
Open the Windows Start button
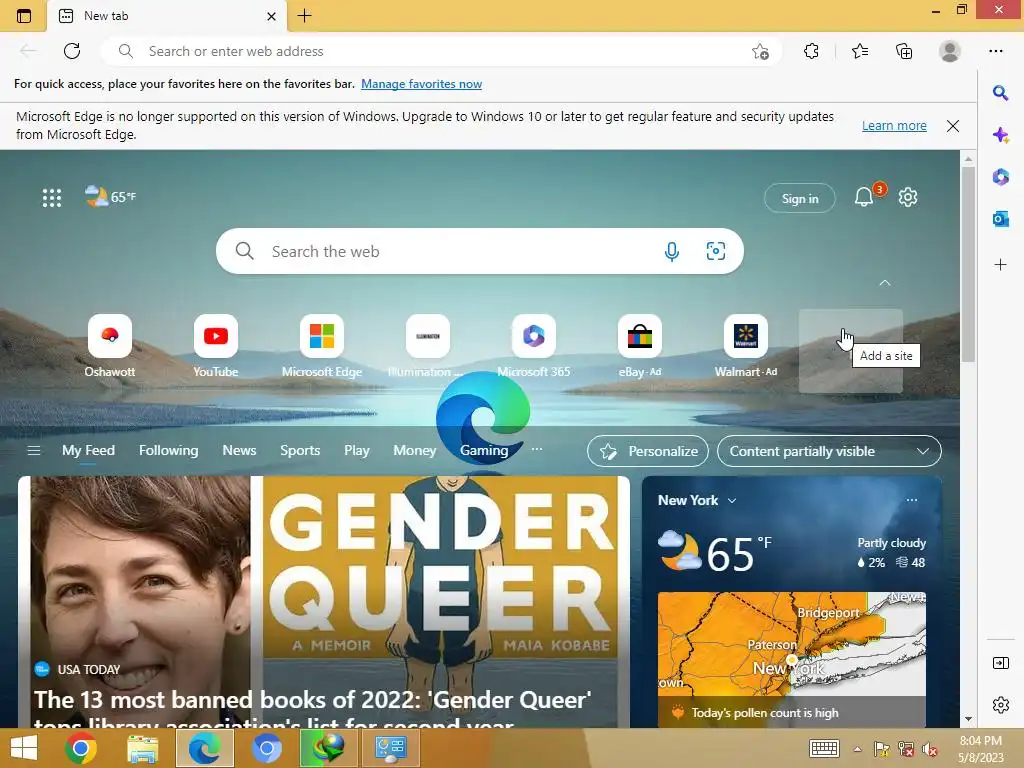click(24, 748)
